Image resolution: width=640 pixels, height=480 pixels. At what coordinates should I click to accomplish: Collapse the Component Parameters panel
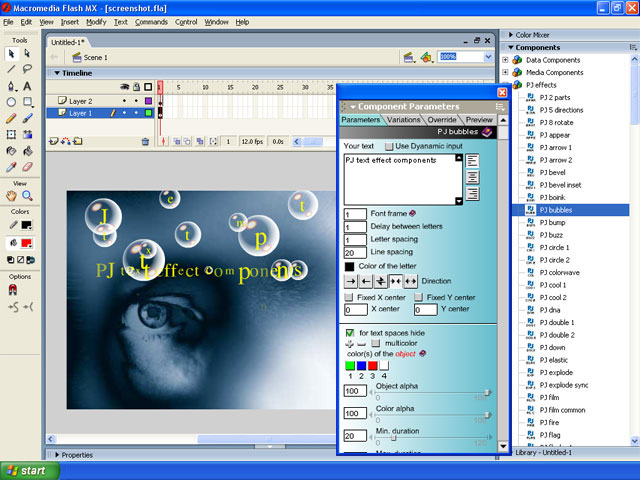click(353, 107)
